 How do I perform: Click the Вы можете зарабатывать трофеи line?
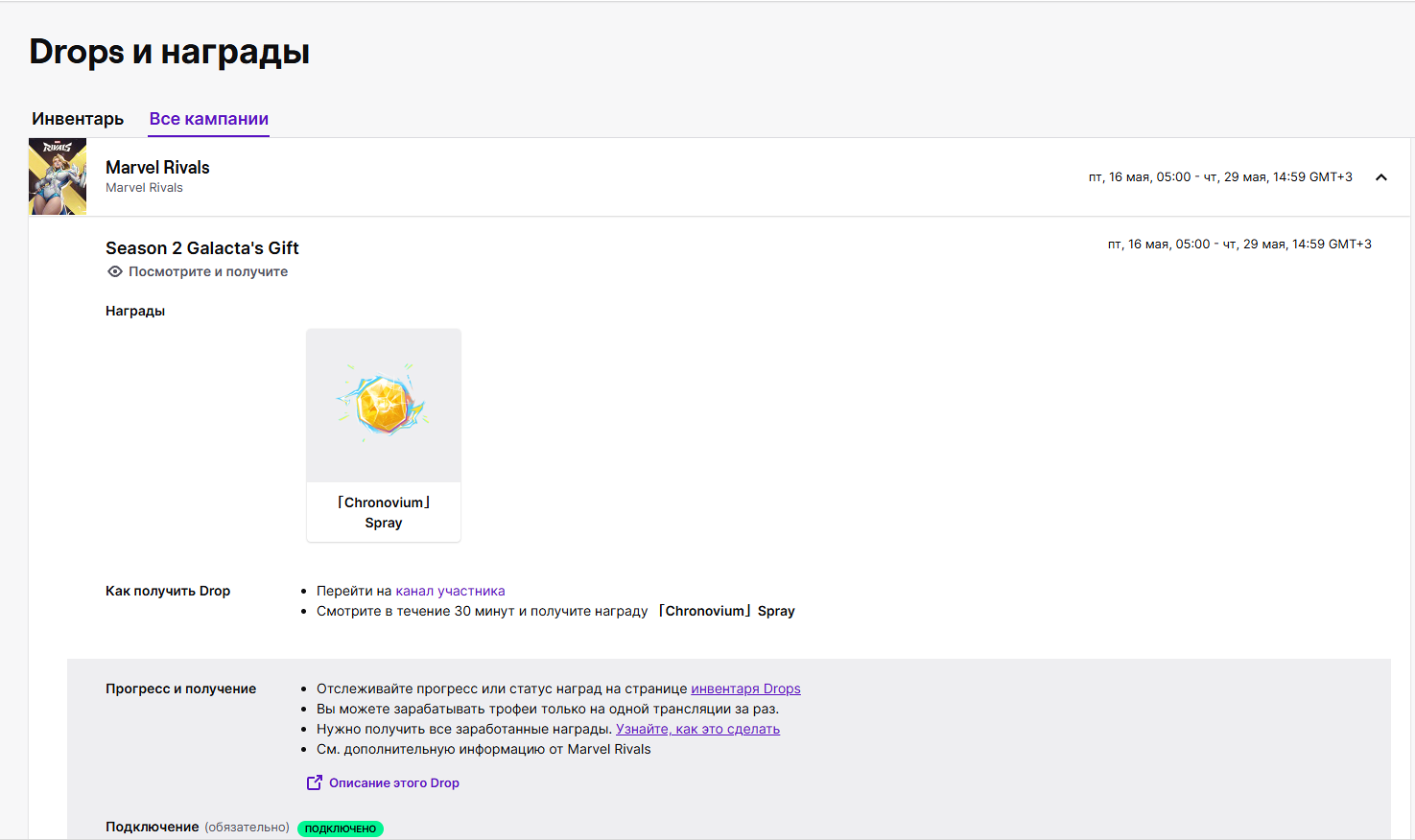[x=548, y=709]
